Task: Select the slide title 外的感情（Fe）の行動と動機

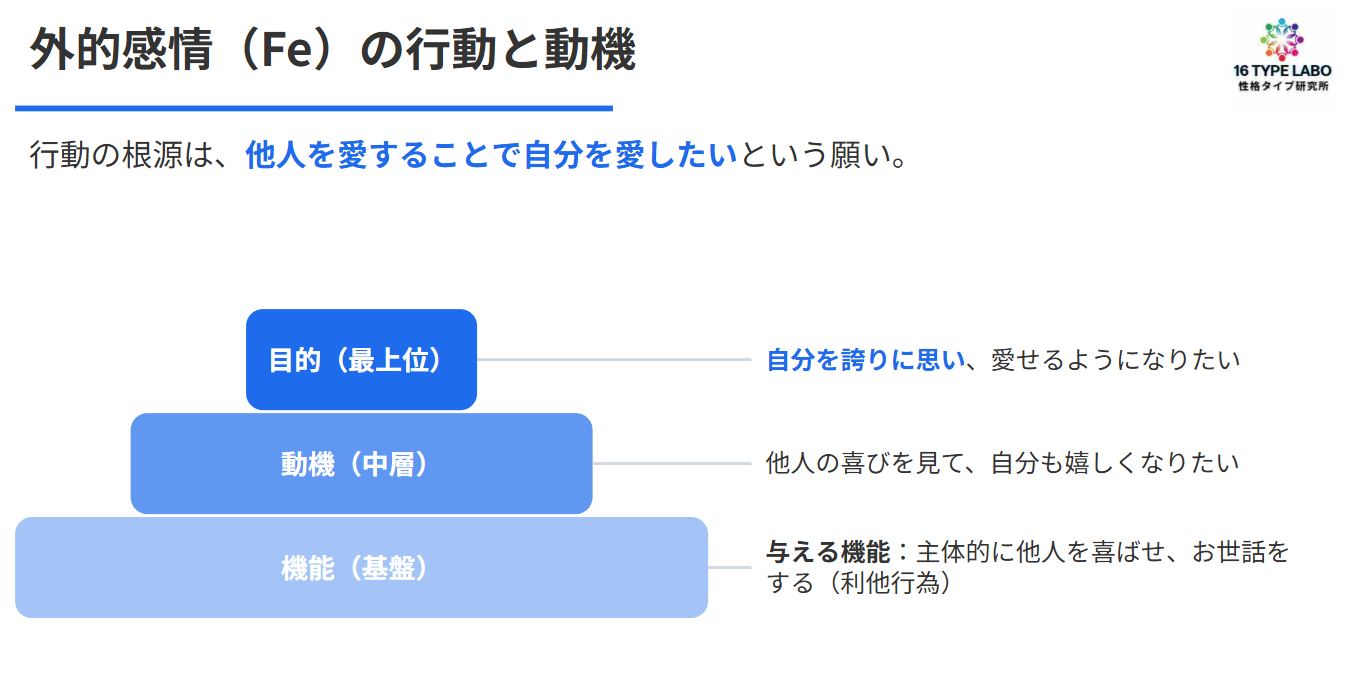Action: pos(332,50)
